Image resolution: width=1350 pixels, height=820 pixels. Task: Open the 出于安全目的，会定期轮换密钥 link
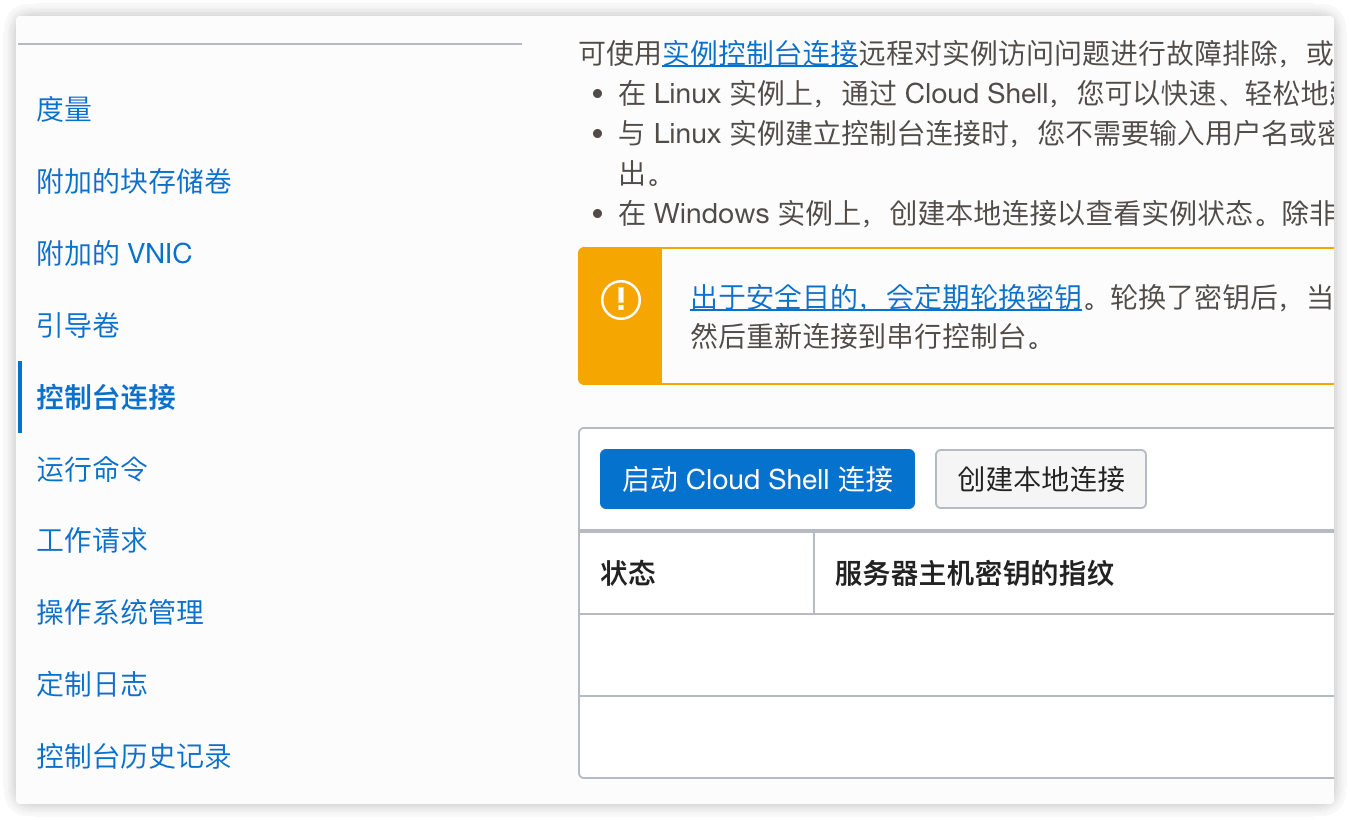886,298
